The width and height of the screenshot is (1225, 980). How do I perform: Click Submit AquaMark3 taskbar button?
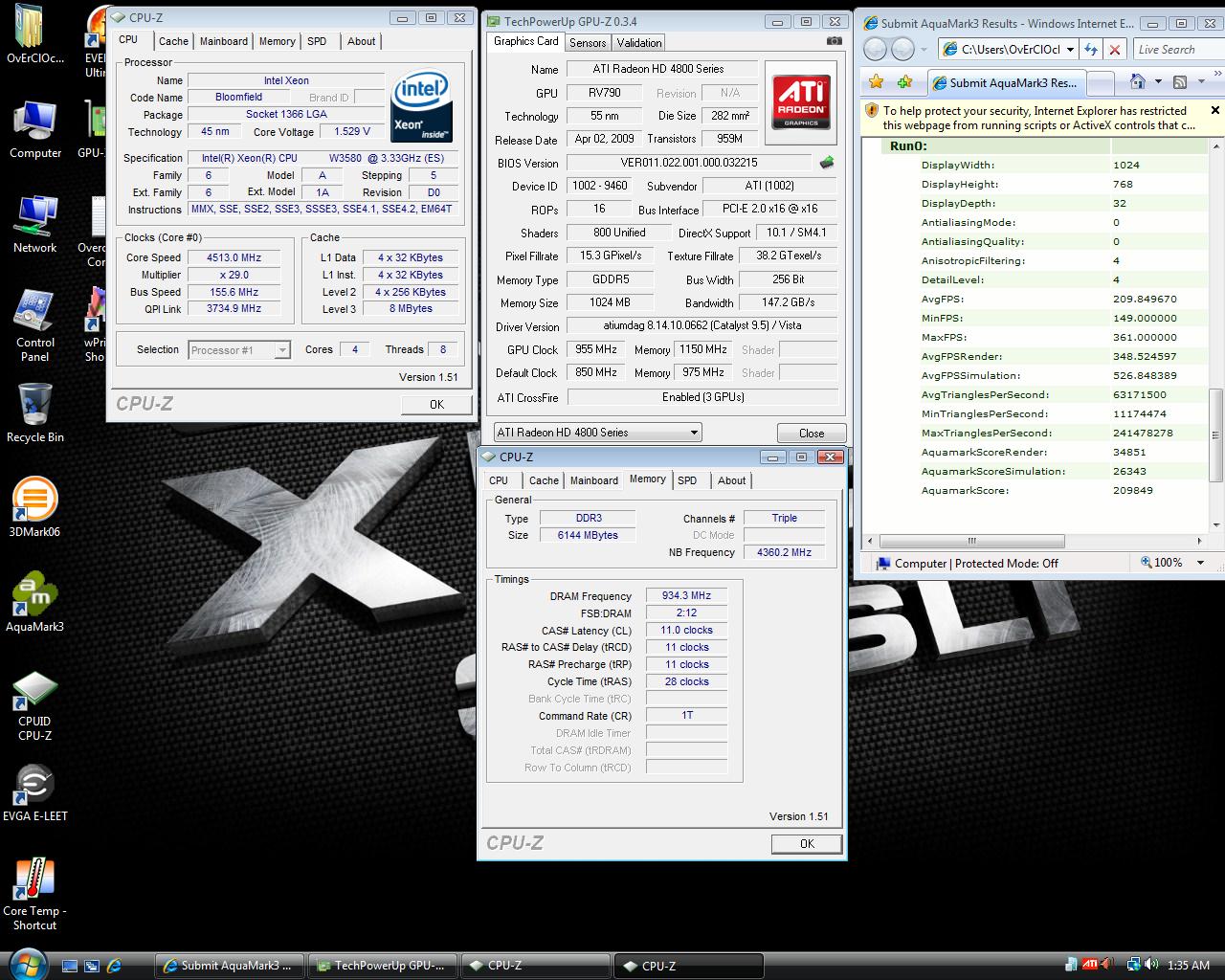coord(230,966)
